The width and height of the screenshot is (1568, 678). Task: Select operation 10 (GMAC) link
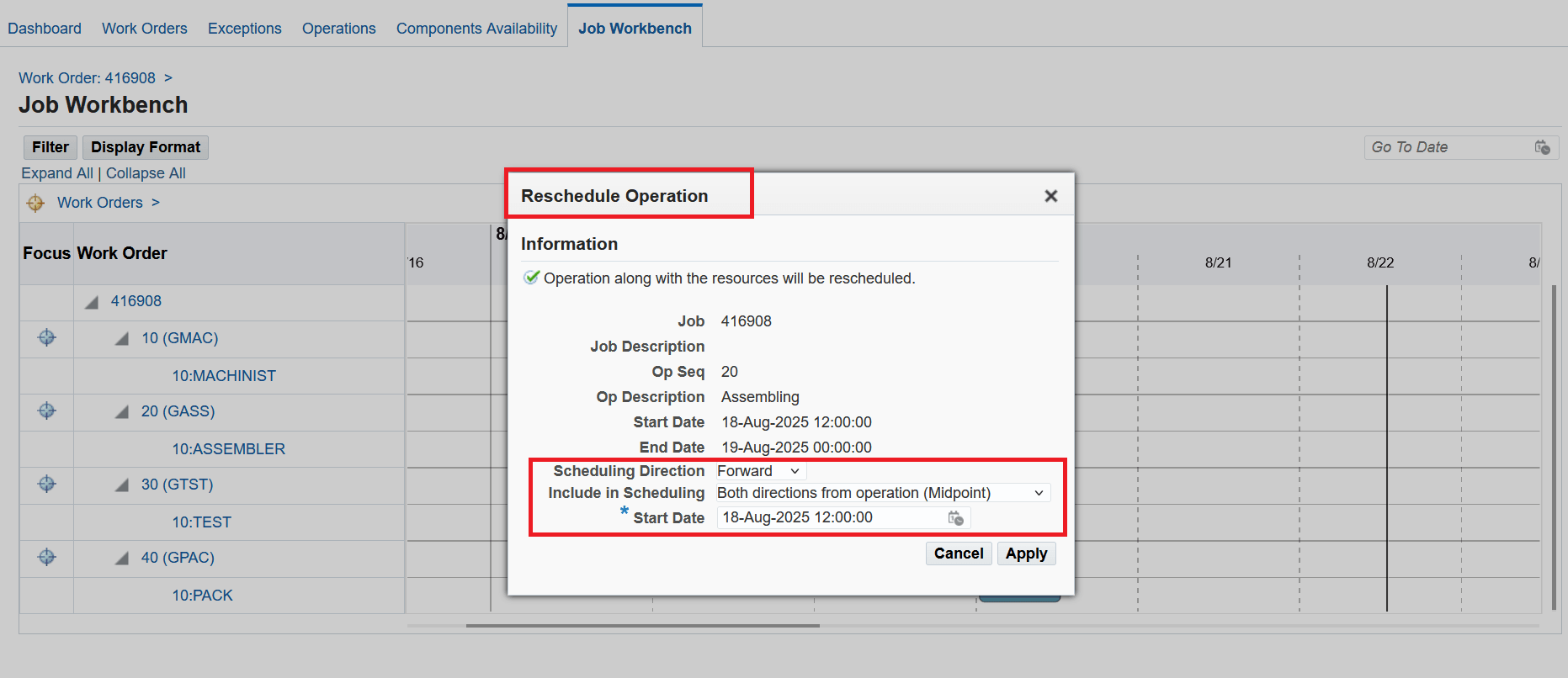click(x=179, y=338)
